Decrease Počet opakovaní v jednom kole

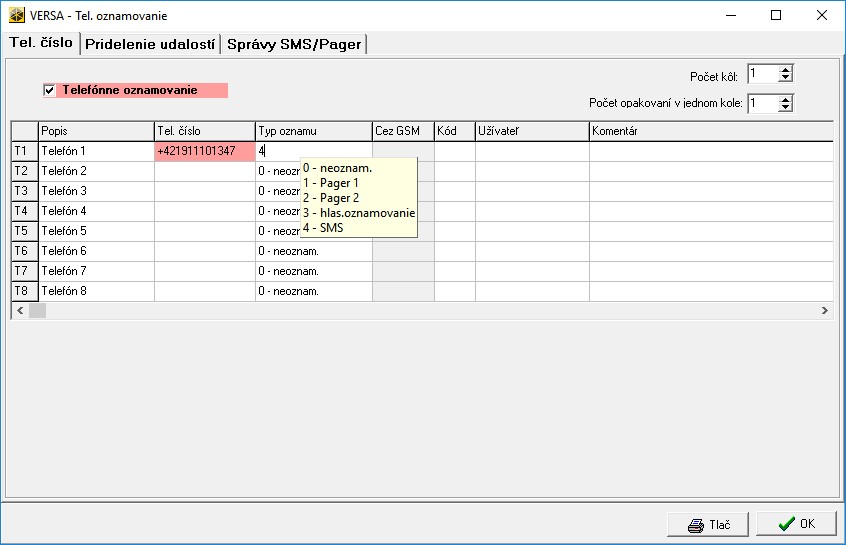coord(786,108)
